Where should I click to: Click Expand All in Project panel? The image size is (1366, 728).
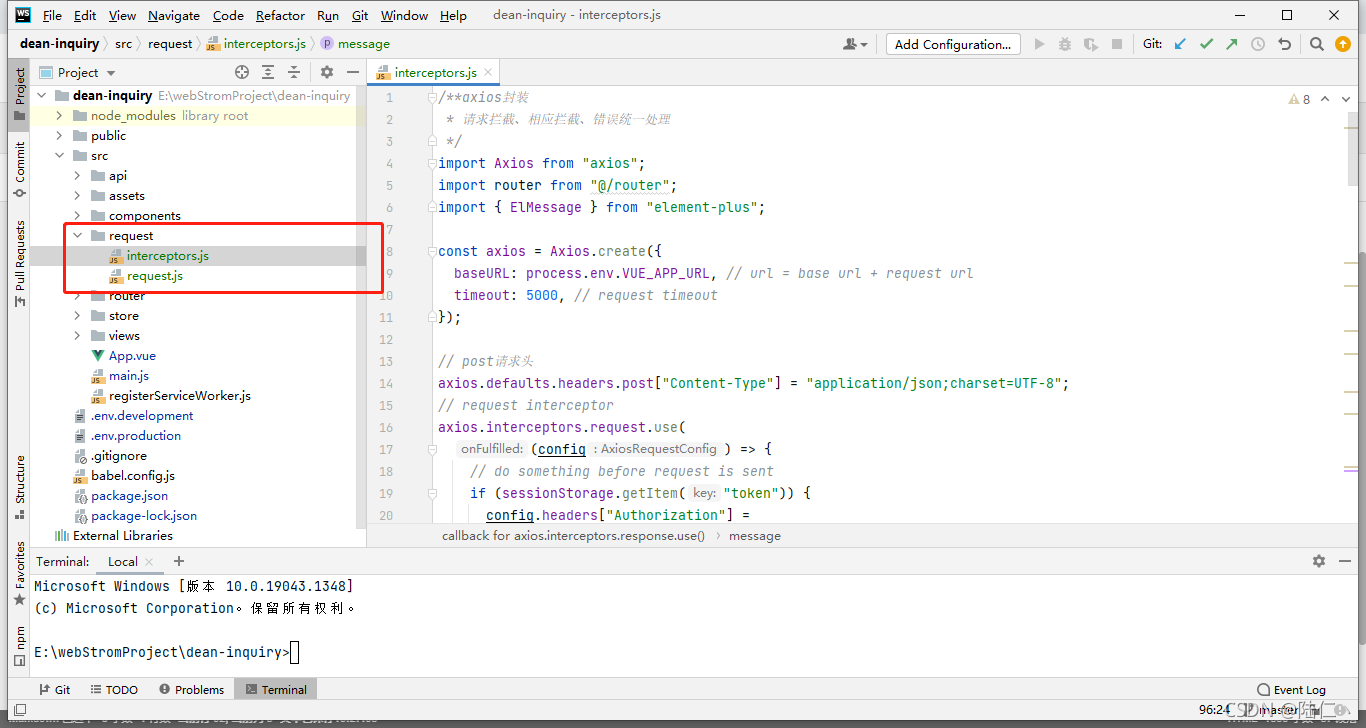pos(268,72)
